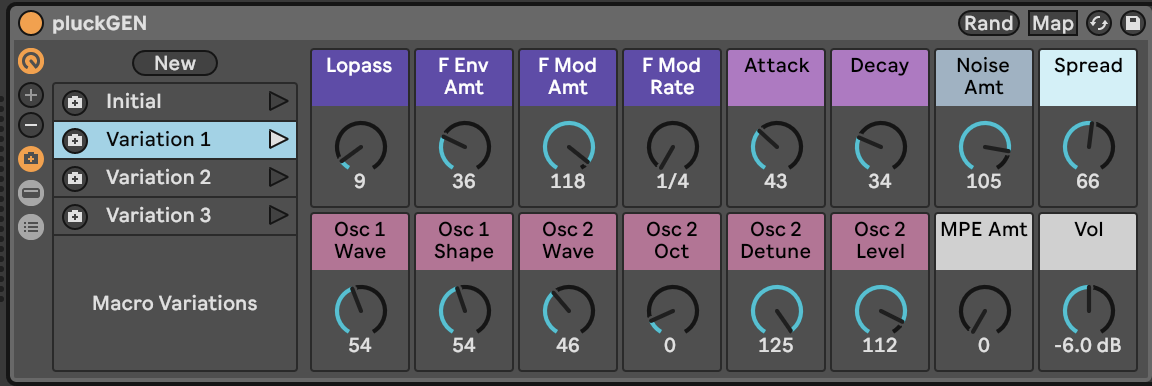Click the devices view list icon
Image resolution: width=1152 pixels, height=386 pixels.
click(31, 227)
